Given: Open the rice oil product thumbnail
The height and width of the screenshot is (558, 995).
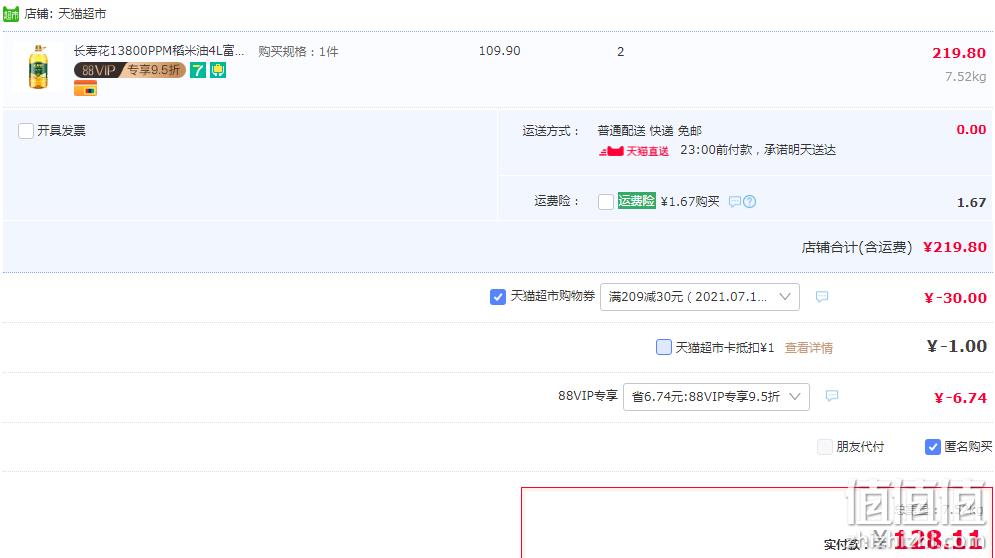Looking at the screenshot, I should coord(38,67).
